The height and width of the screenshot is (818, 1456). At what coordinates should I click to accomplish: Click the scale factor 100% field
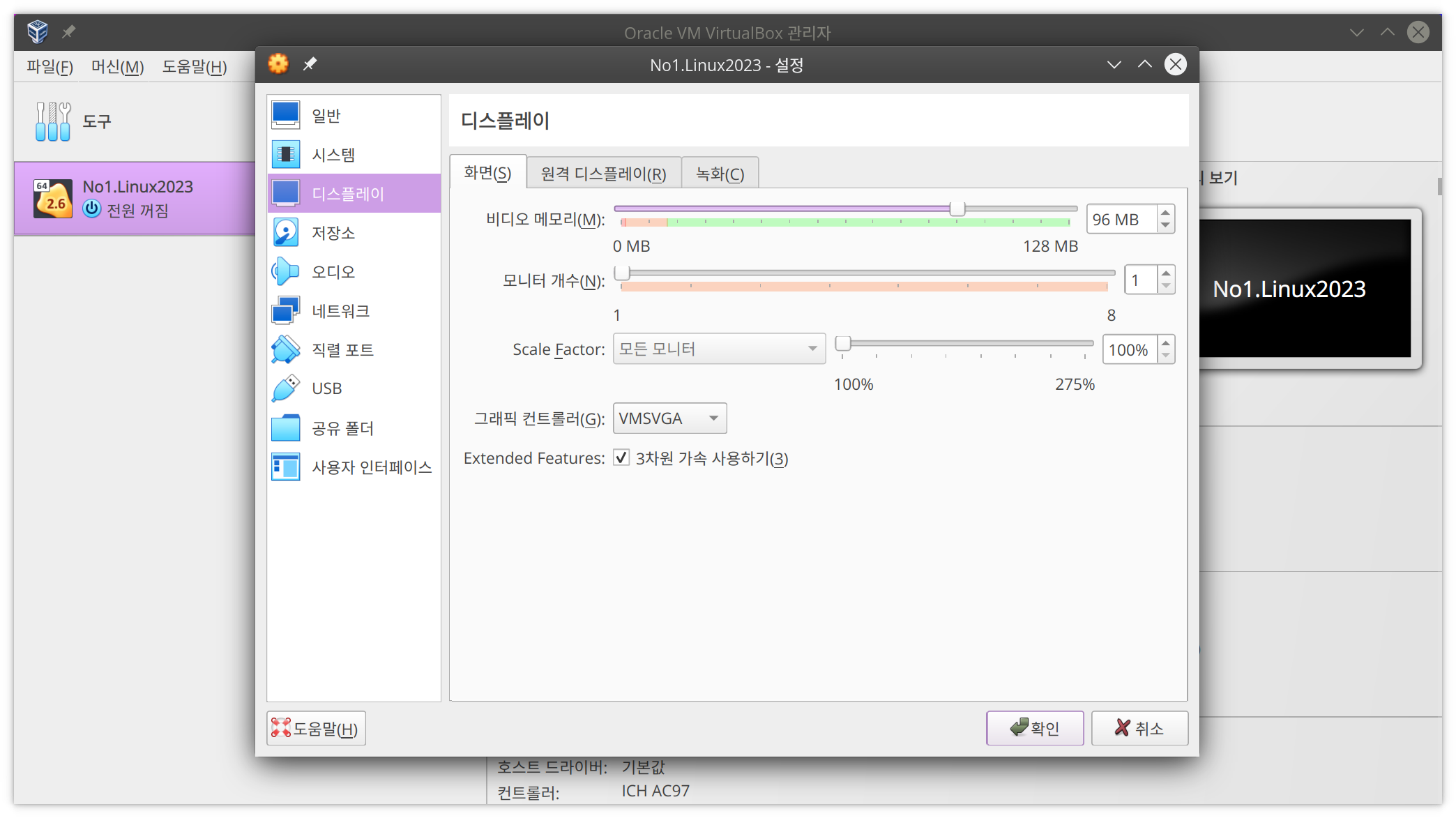coord(1130,349)
